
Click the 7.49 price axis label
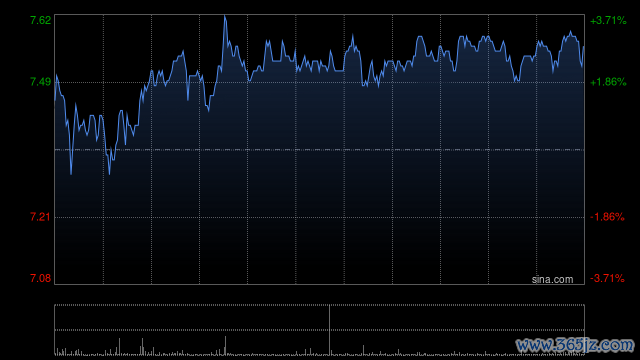[x=41, y=82]
